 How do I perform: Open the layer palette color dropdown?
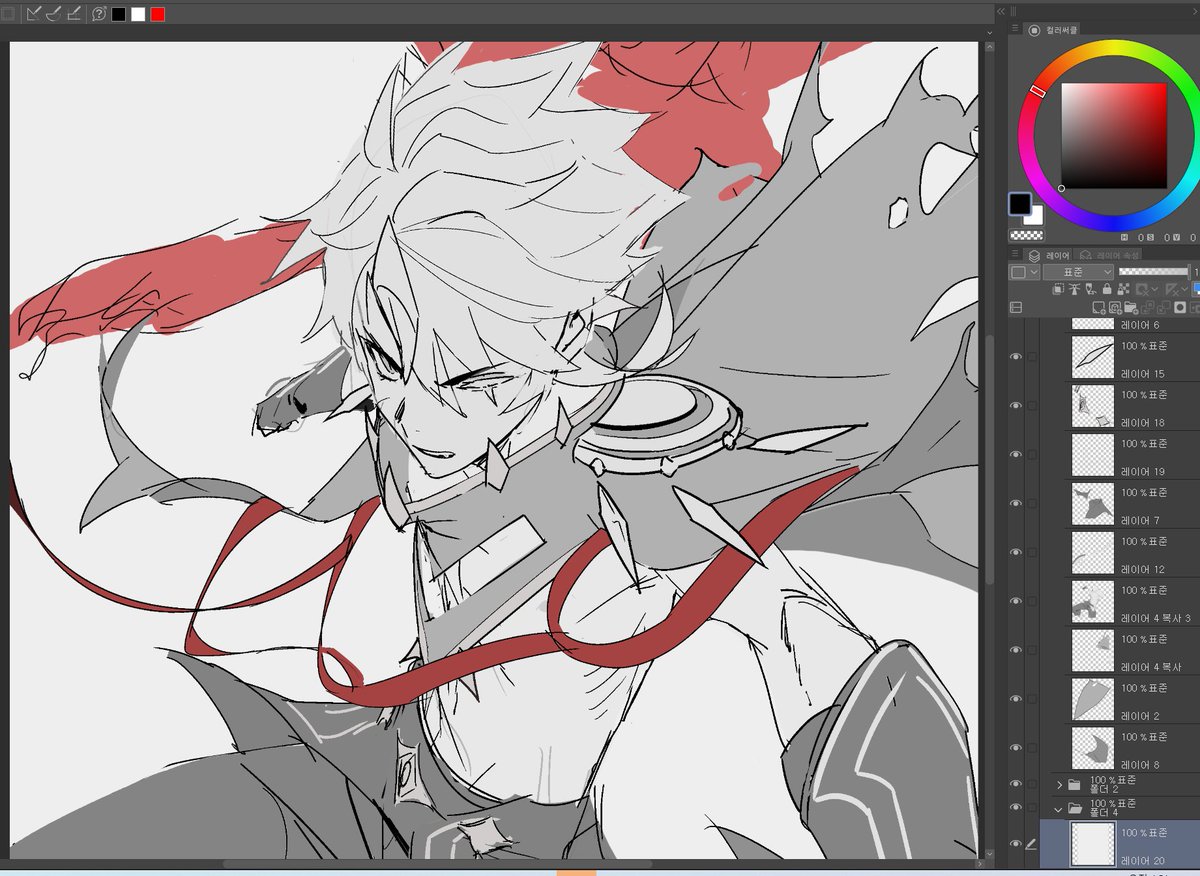(x=1024, y=272)
